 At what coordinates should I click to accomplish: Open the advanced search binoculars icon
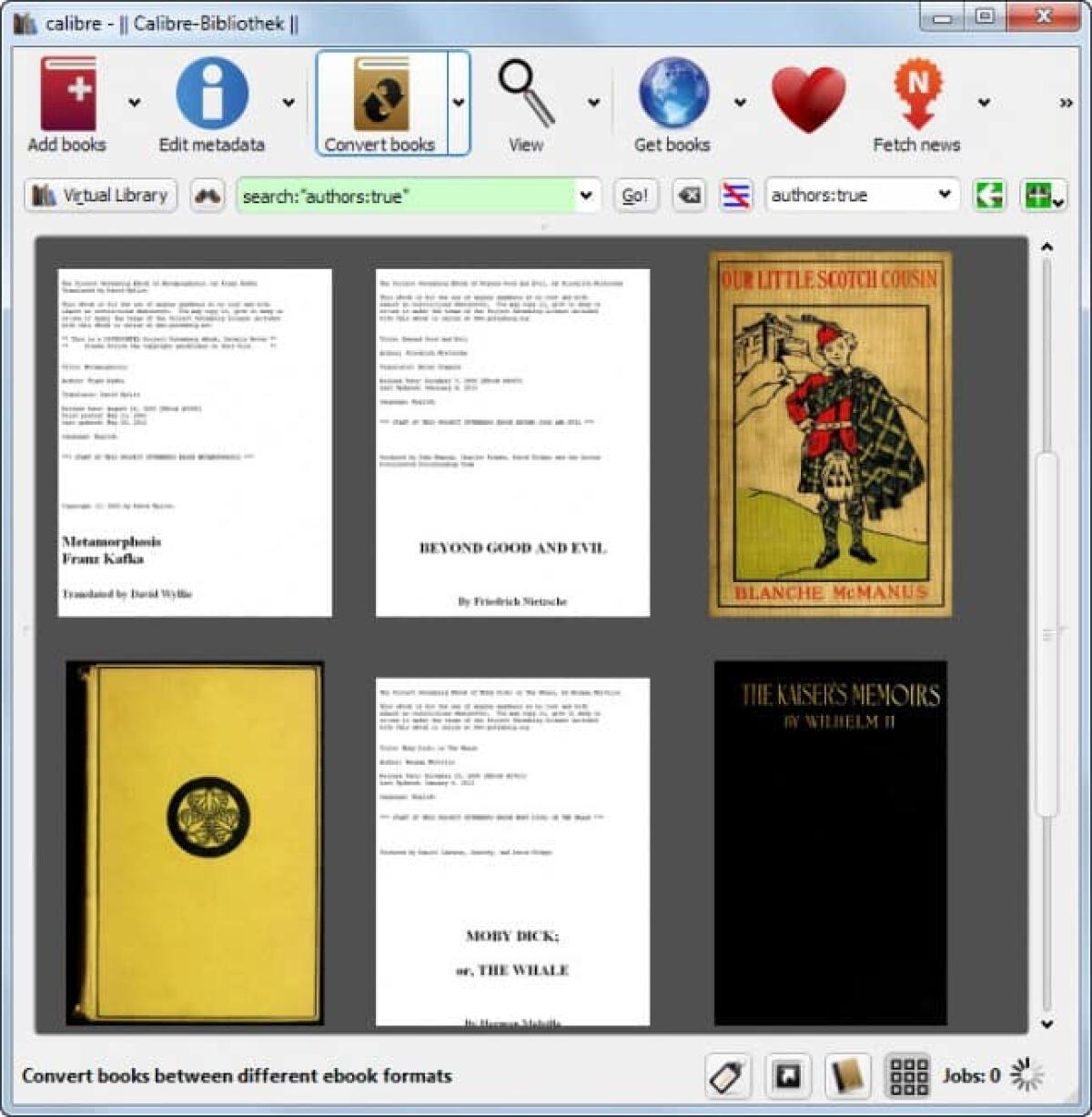tap(207, 195)
